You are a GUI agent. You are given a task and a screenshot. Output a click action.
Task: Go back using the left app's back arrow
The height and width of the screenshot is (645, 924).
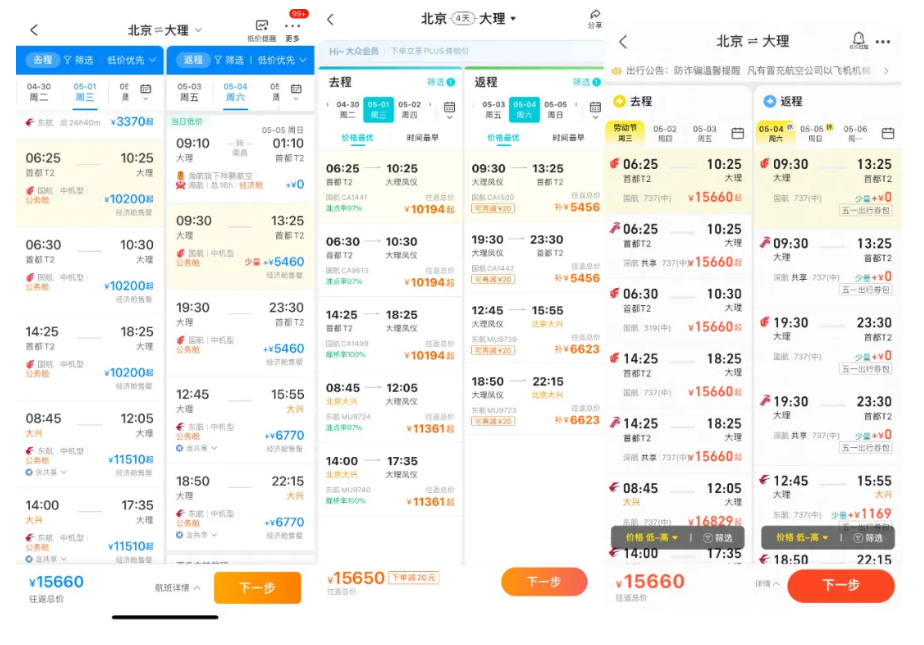[x=34, y=30]
